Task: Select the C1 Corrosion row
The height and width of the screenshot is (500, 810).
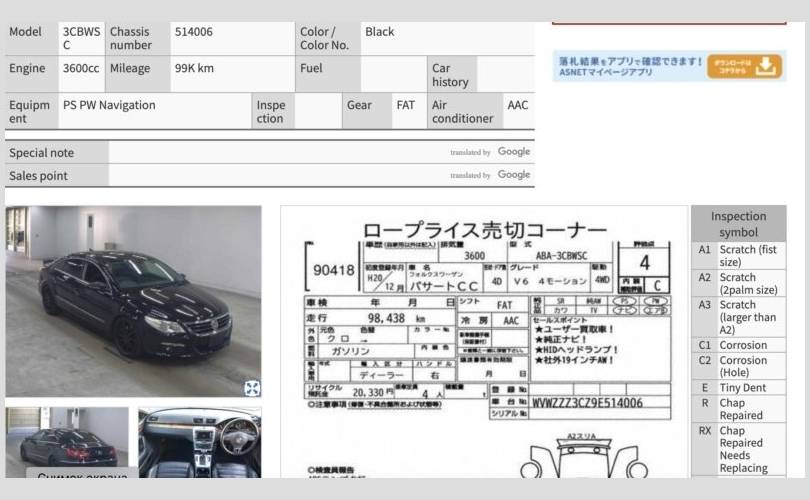Action: pyautogui.click(x=738, y=345)
